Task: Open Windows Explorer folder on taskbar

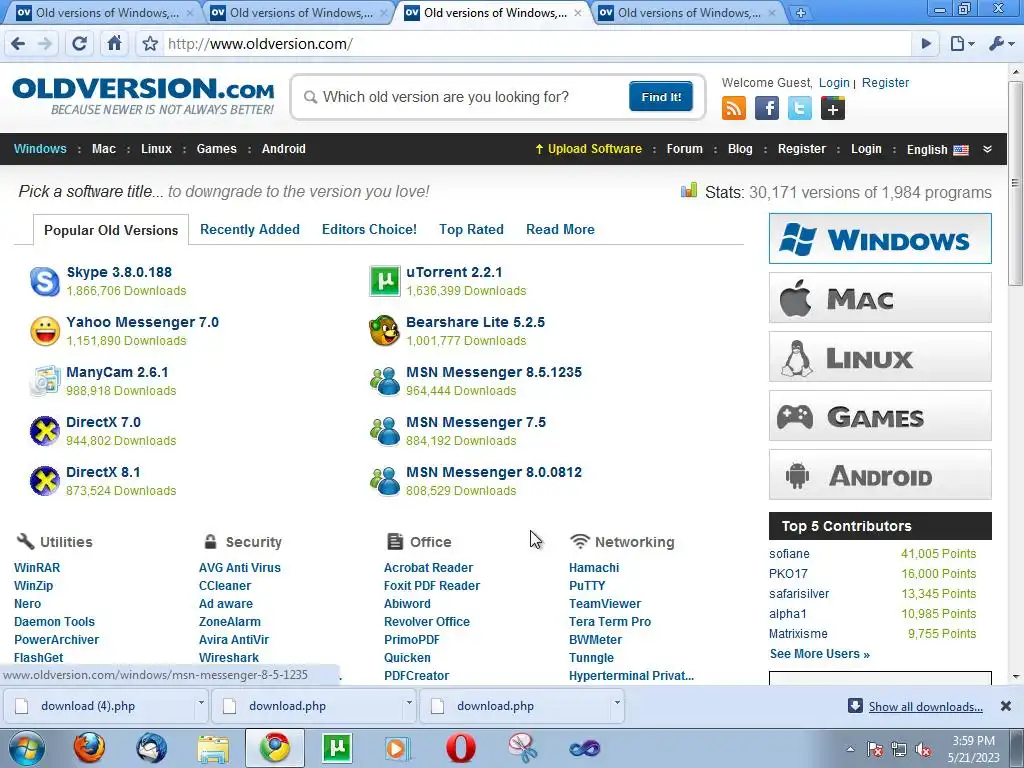Action: click(214, 748)
